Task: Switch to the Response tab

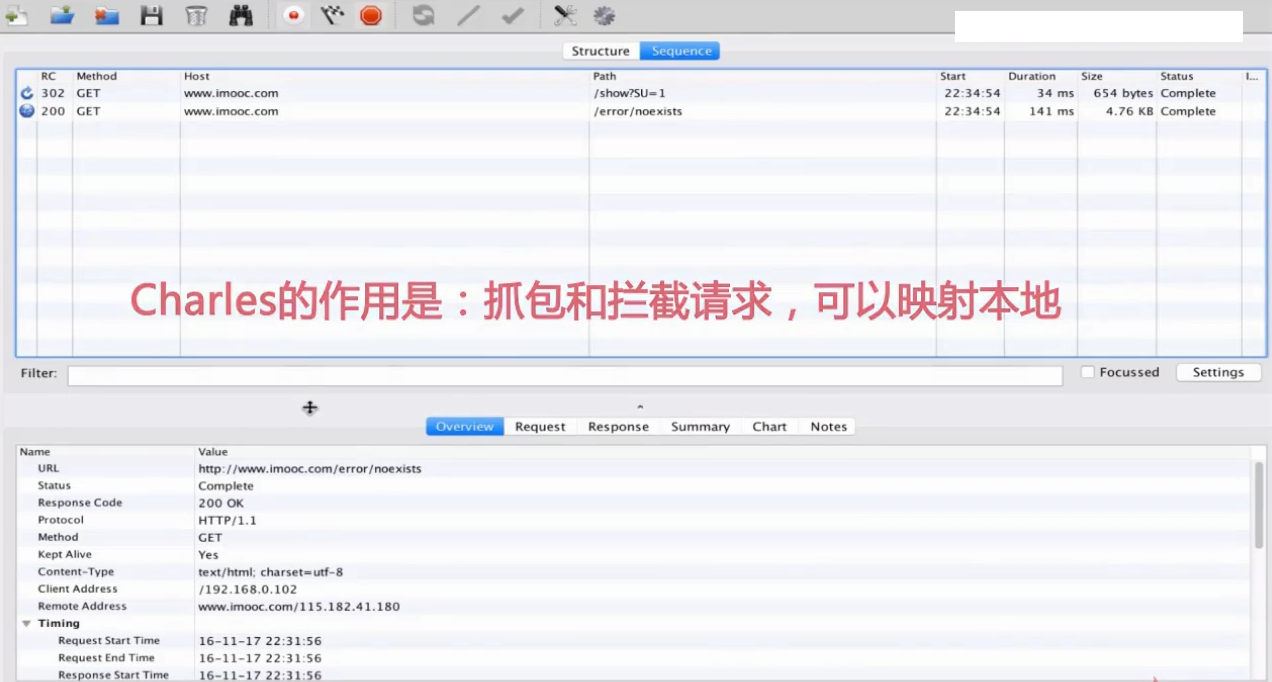Action: pyautogui.click(x=618, y=426)
